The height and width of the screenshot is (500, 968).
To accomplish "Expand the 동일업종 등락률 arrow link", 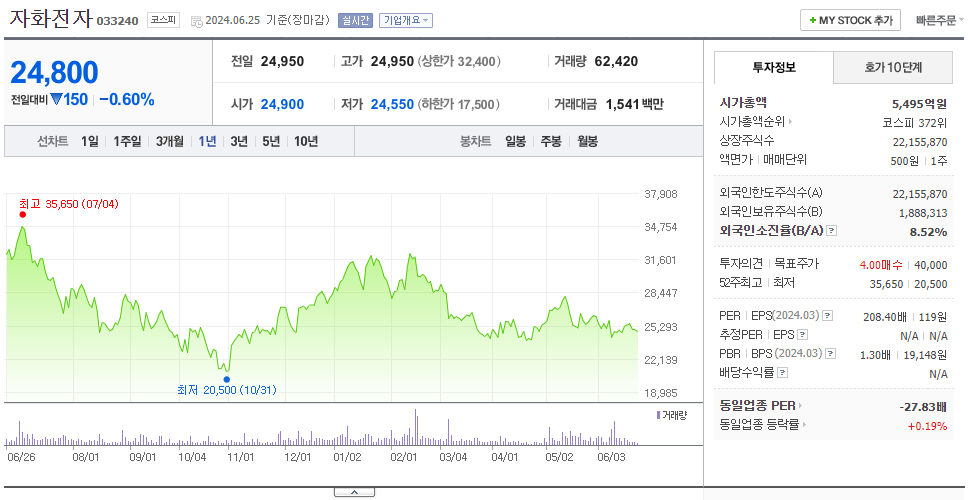I will 763,425.
